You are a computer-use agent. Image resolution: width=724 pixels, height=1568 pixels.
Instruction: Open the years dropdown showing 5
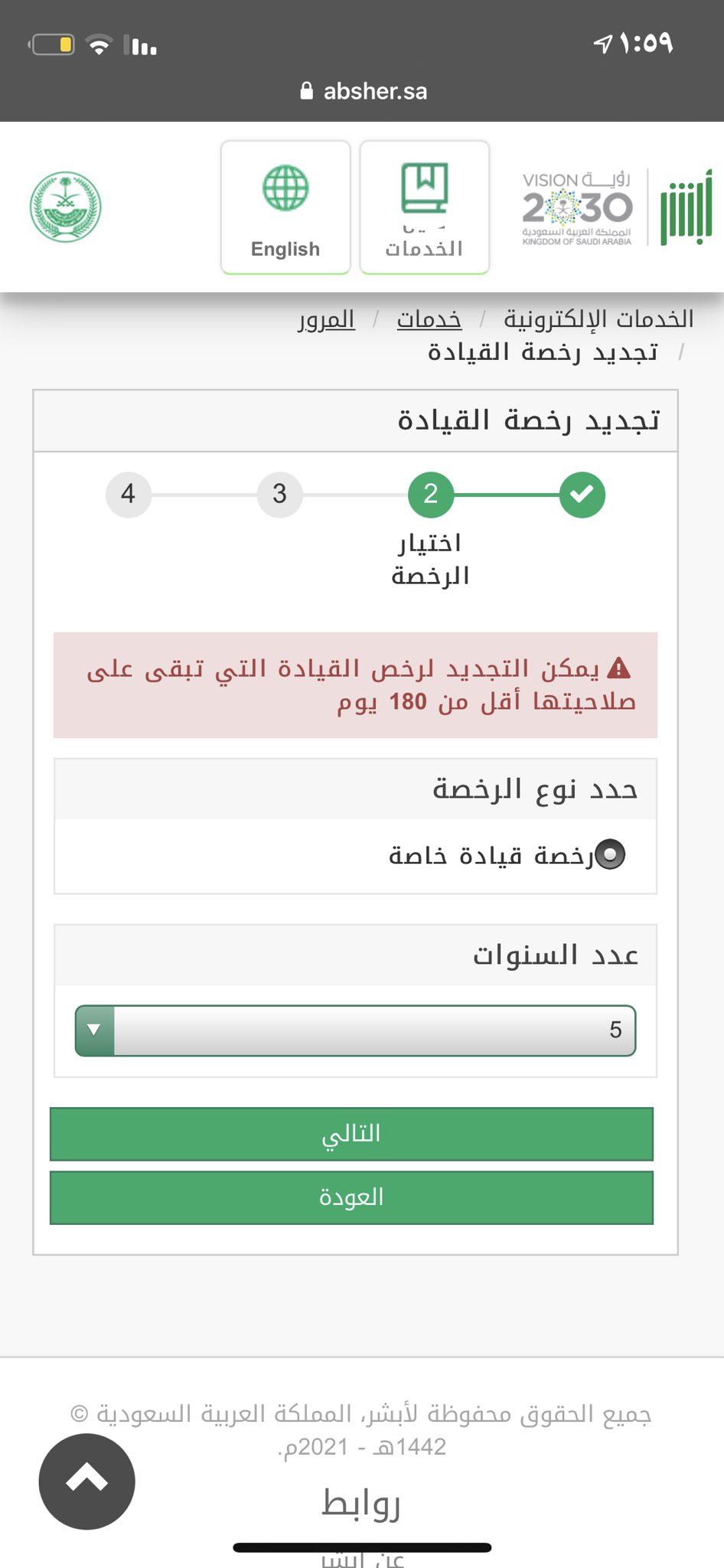(356, 1031)
